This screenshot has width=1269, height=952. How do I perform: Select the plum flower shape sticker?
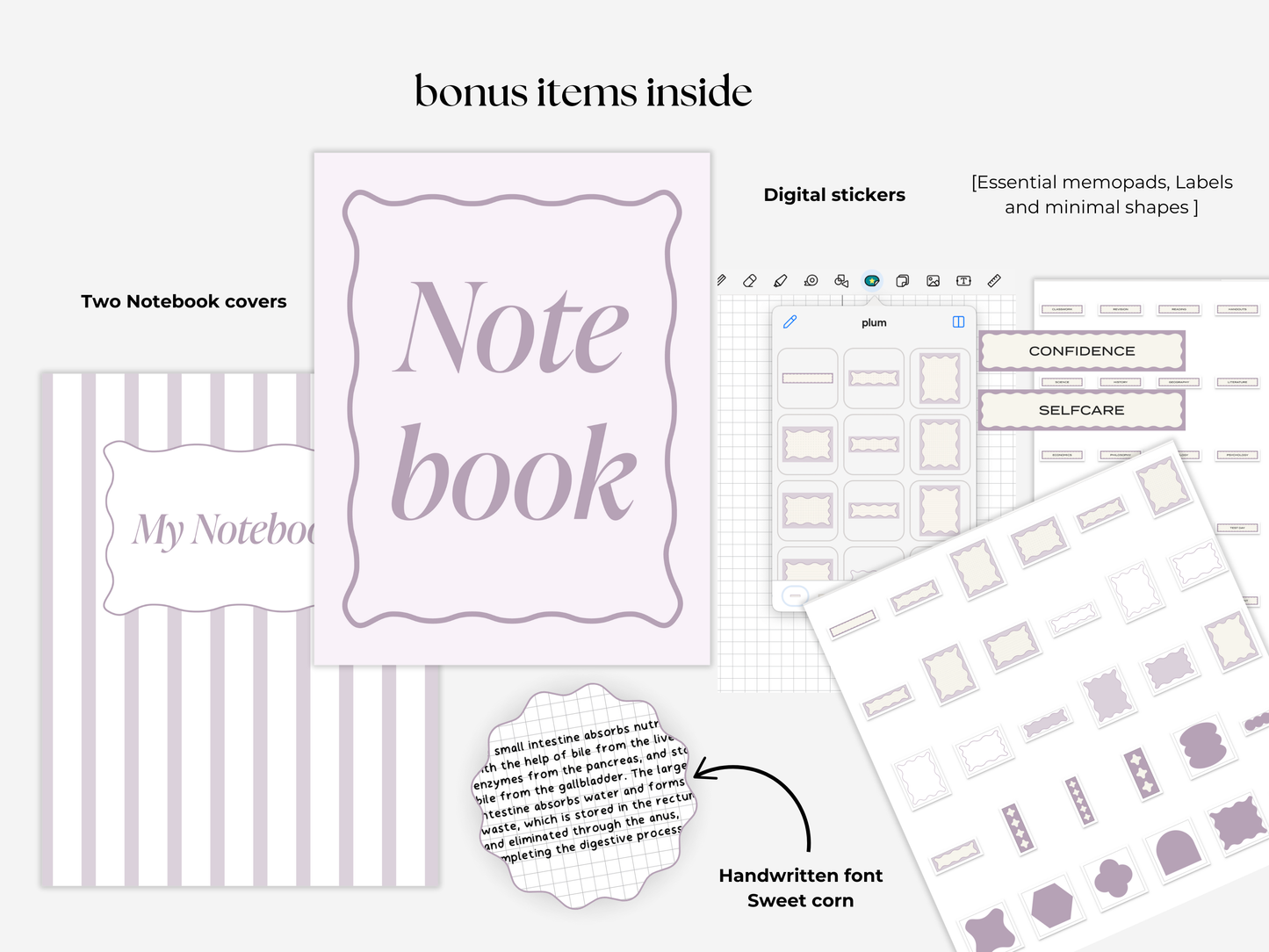(1114, 878)
